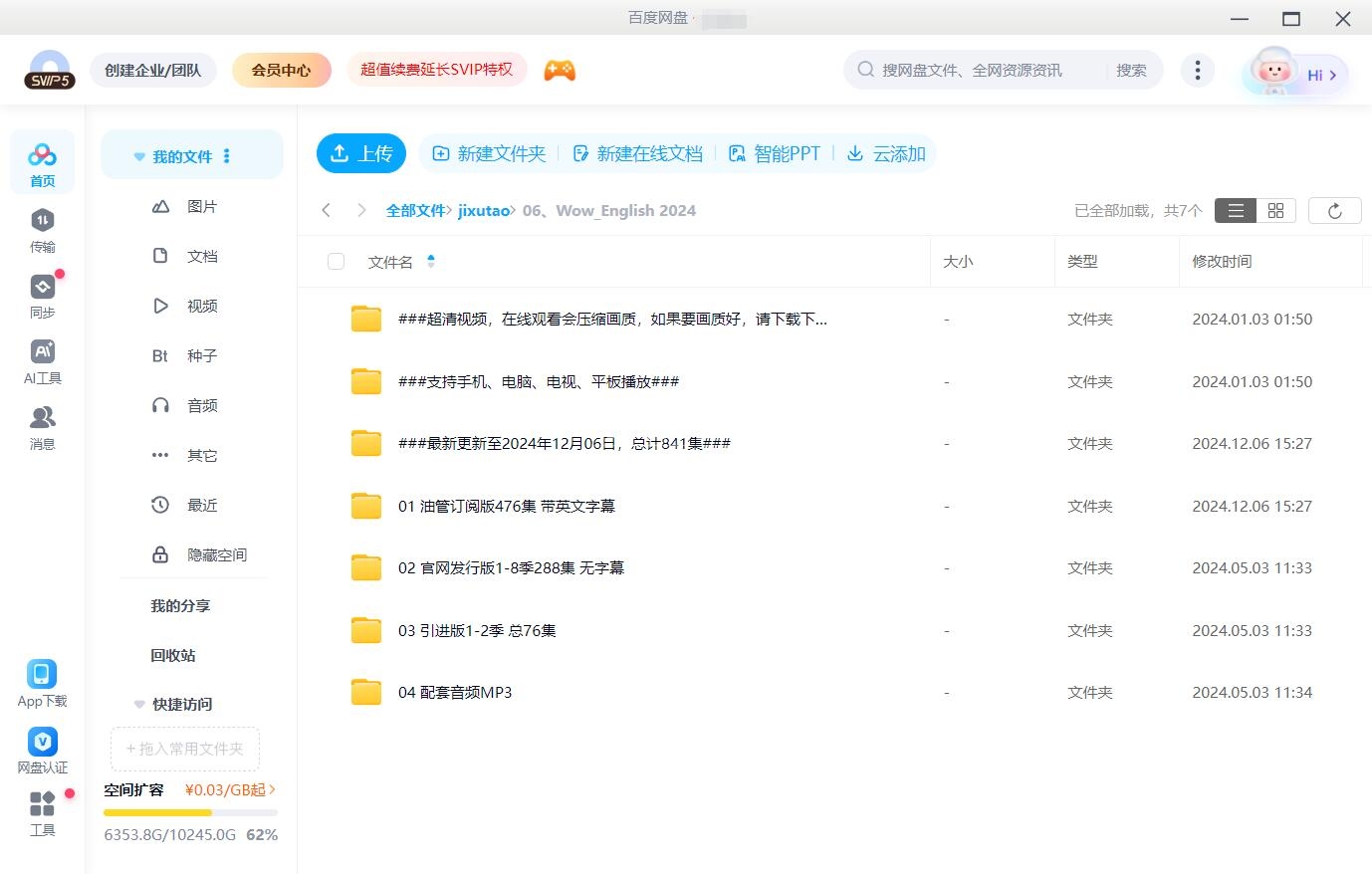Open 我的分享 section
Screen dimensions: 1372x874
(180, 605)
